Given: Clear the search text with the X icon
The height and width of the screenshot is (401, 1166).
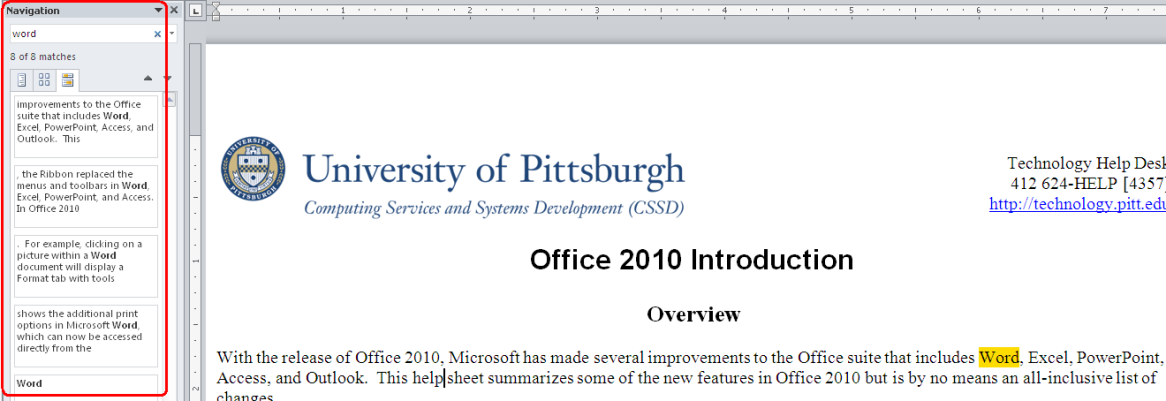Looking at the screenshot, I should point(158,33).
